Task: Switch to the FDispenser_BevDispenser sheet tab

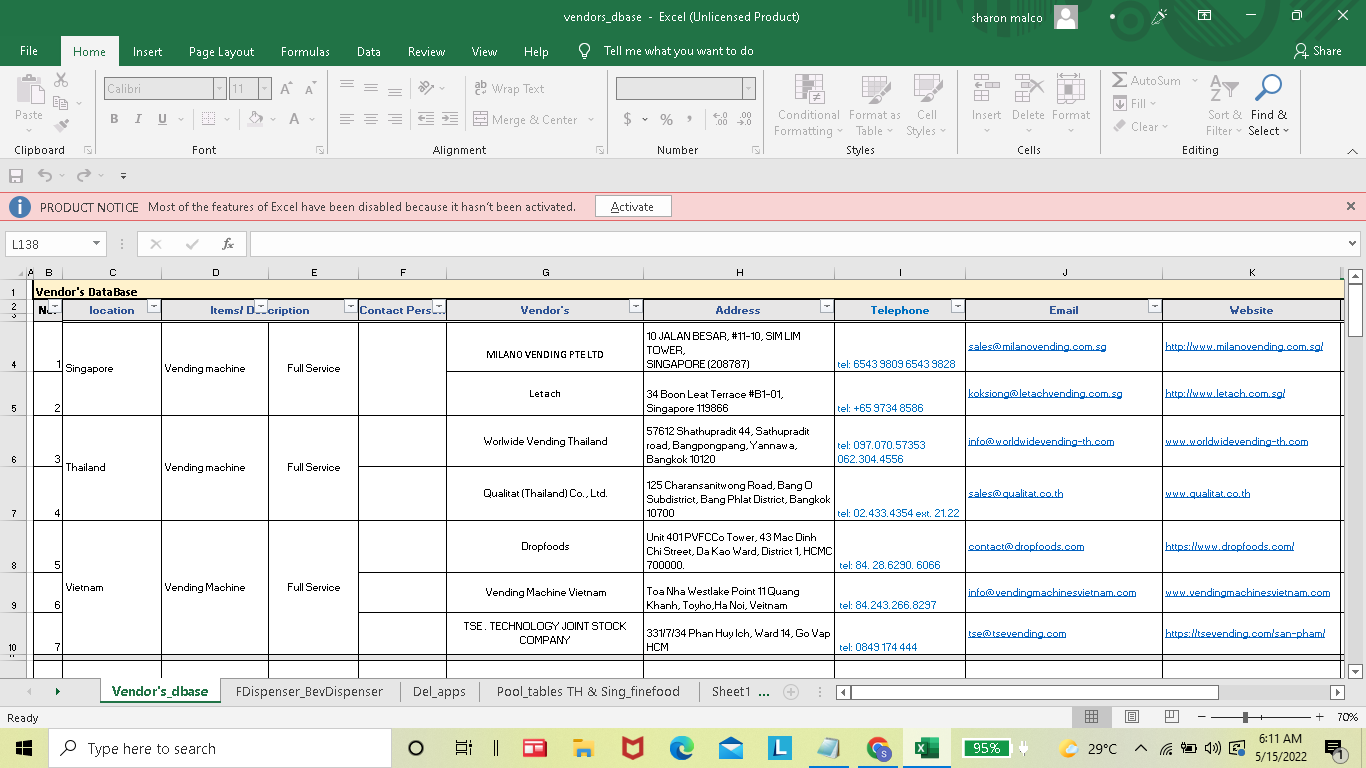Action: pyautogui.click(x=309, y=691)
